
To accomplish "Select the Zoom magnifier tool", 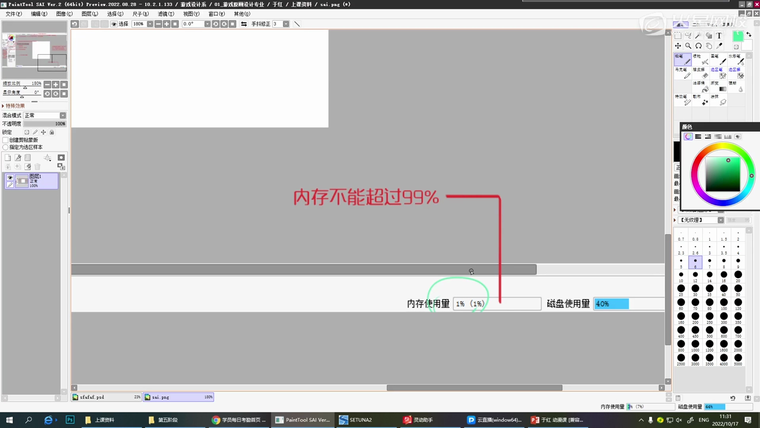I will click(688, 46).
